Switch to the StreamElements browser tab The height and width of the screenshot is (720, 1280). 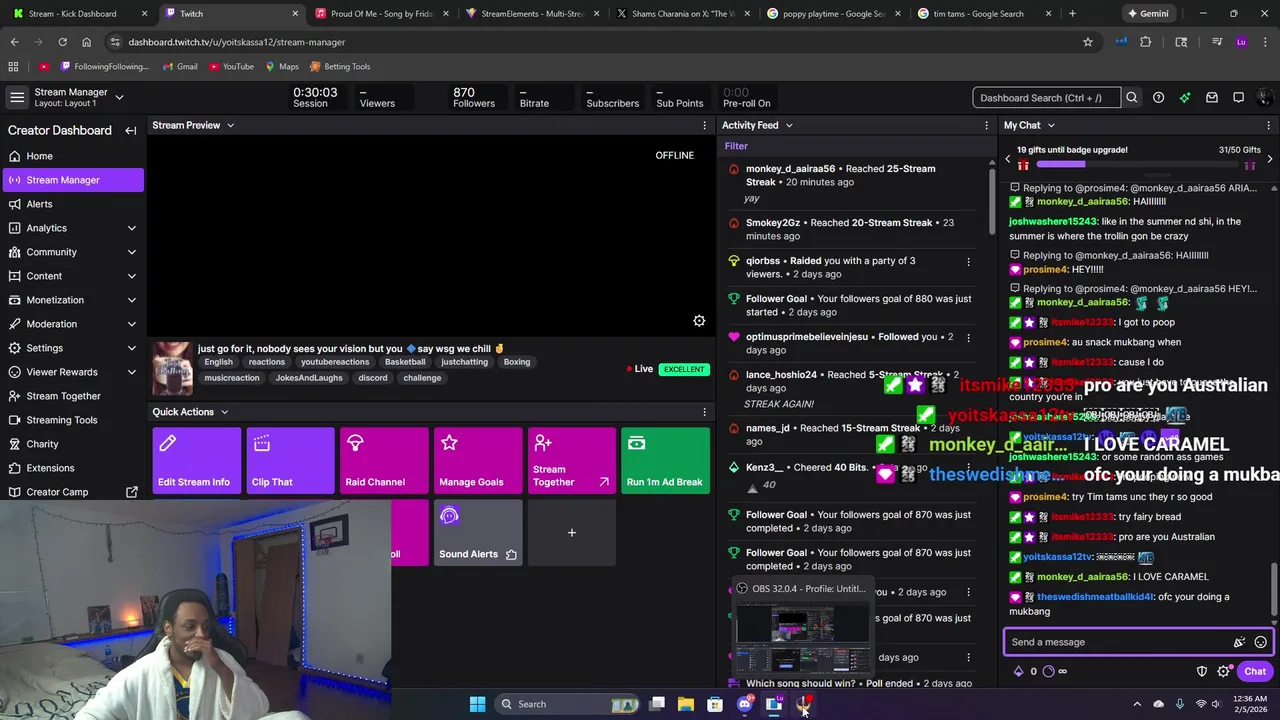531,14
